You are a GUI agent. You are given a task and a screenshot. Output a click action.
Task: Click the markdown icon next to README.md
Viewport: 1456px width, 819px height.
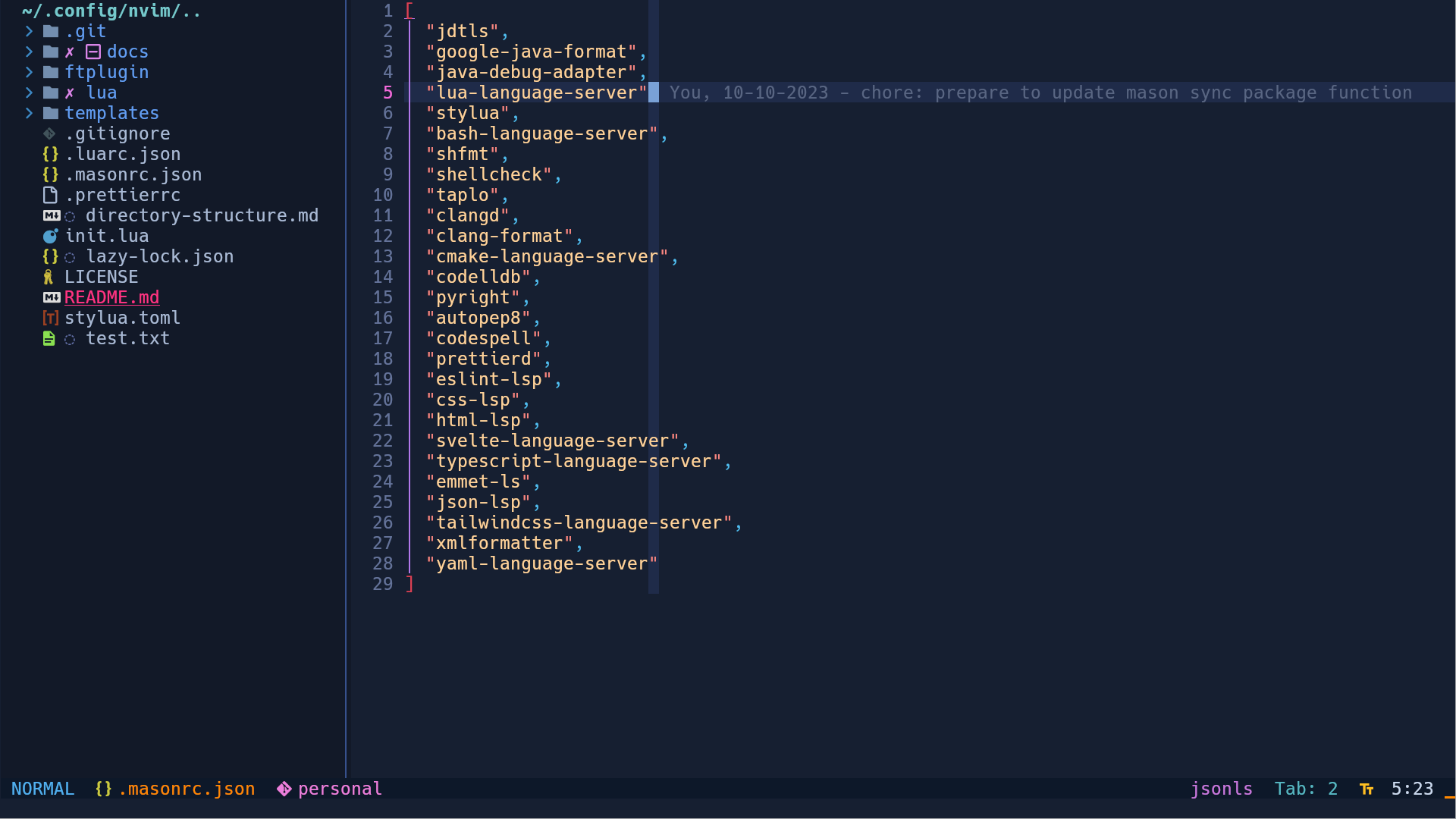click(51, 297)
